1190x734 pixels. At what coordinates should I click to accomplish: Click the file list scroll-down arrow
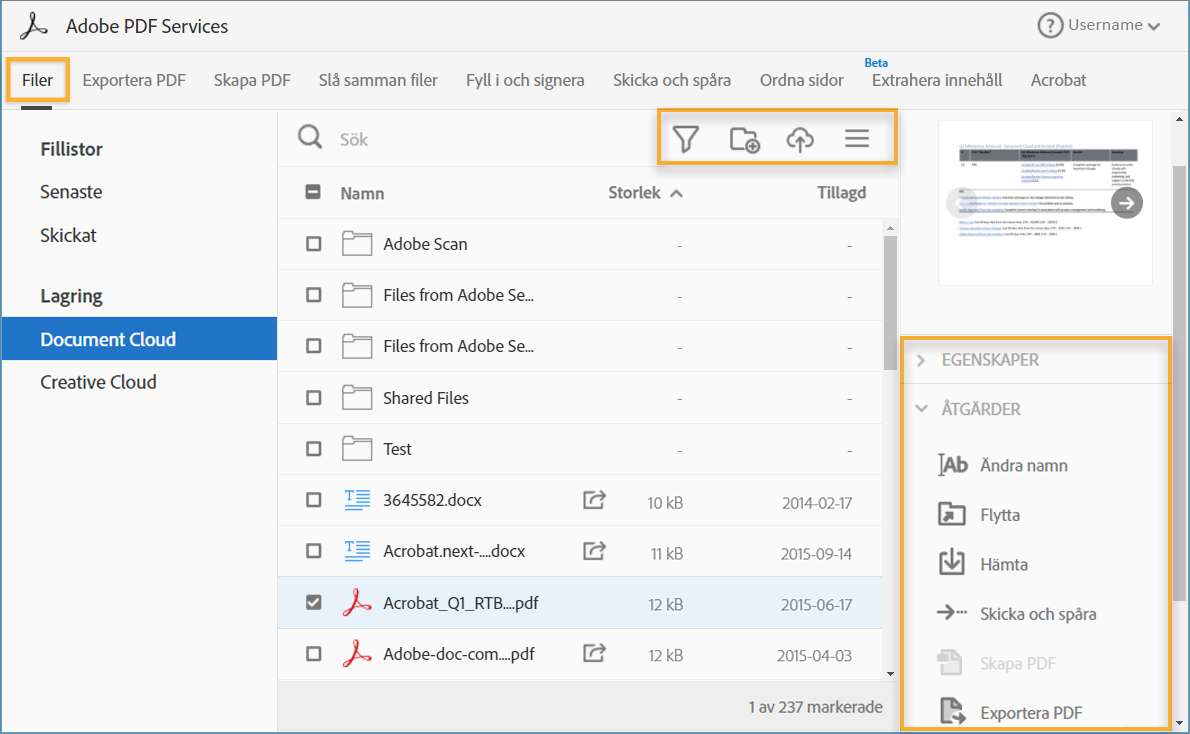pyautogui.click(x=890, y=673)
